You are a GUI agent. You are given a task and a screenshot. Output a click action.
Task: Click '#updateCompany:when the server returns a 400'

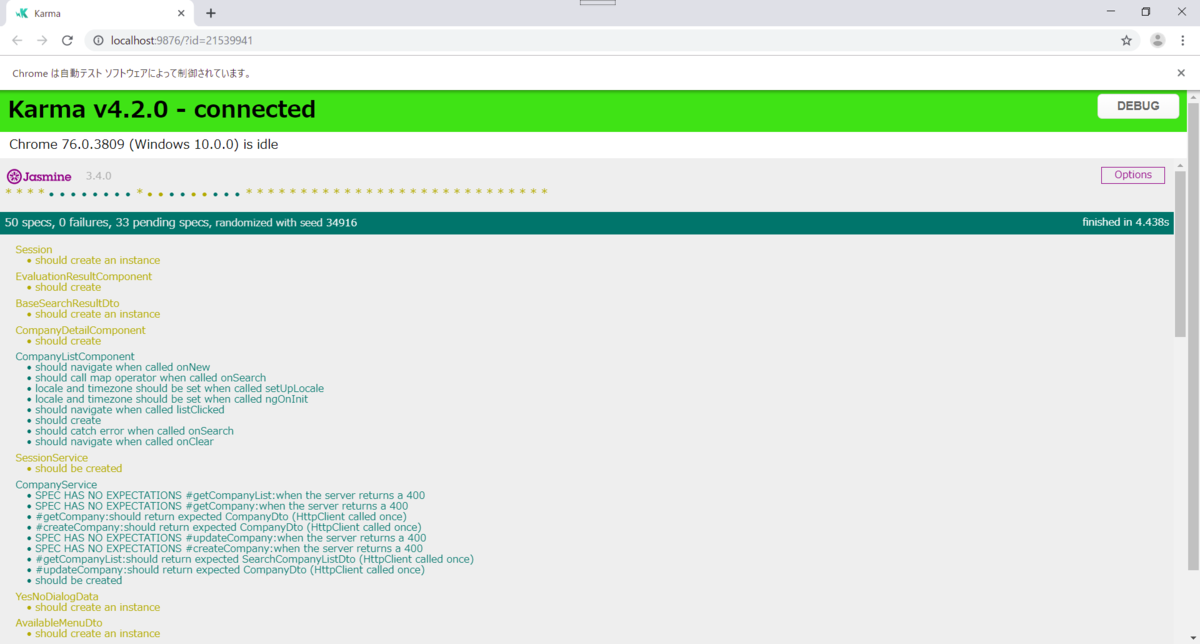click(x=231, y=538)
